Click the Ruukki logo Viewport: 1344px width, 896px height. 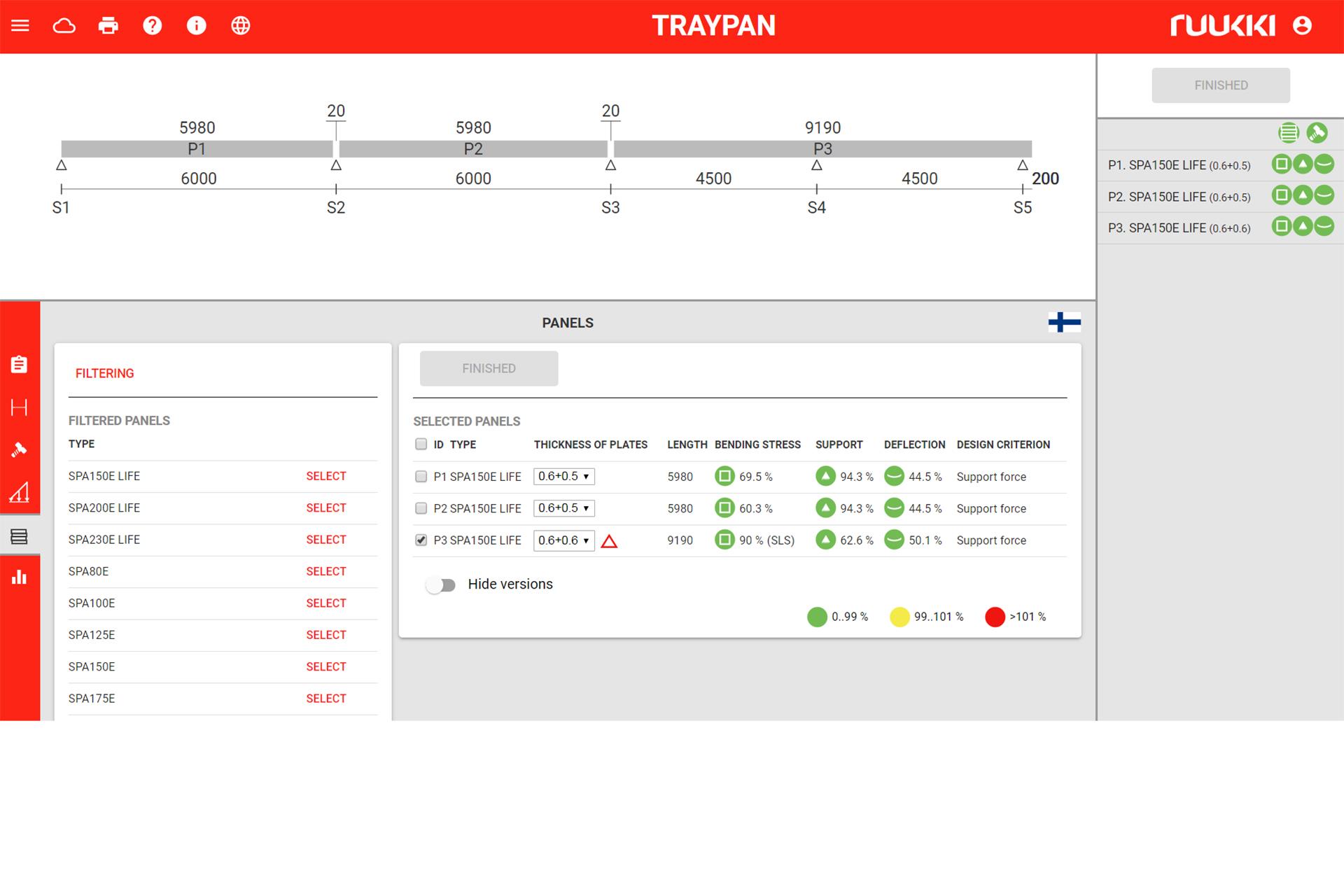pyautogui.click(x=1222, y=26)
